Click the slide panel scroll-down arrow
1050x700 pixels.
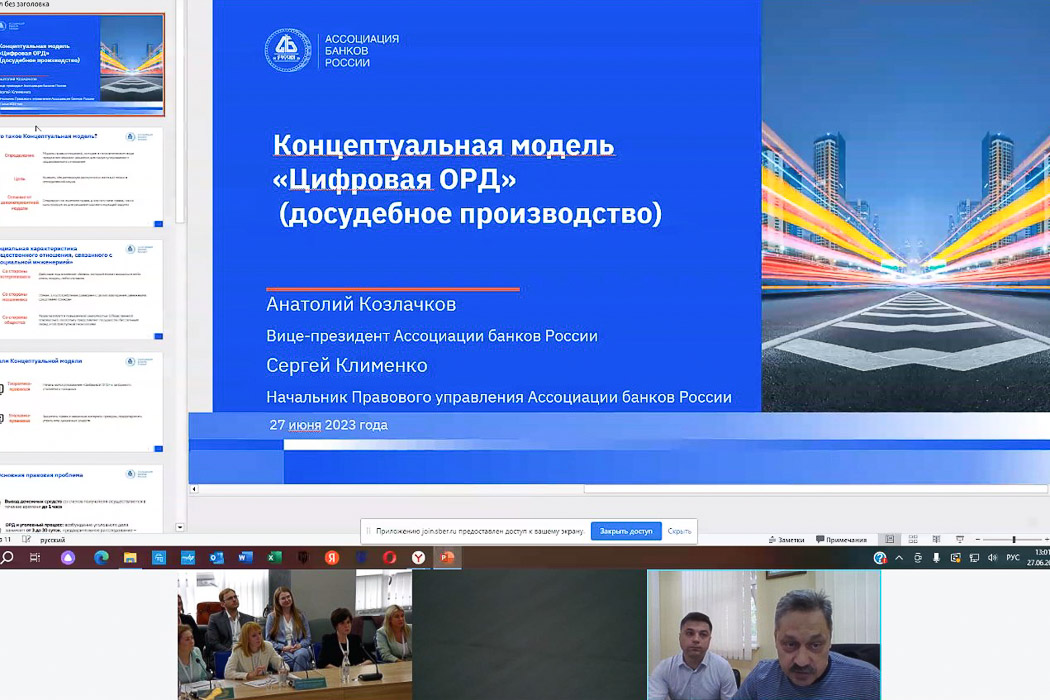[x=179, y=527]
